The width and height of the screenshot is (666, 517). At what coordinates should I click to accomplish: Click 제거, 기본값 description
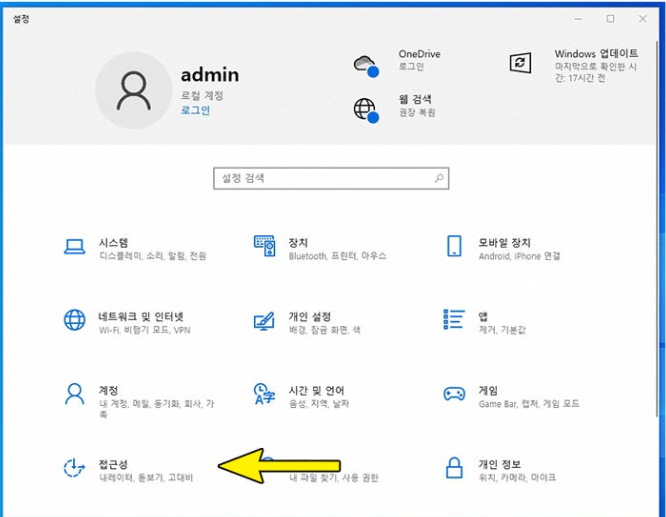[x=502, y=330]
